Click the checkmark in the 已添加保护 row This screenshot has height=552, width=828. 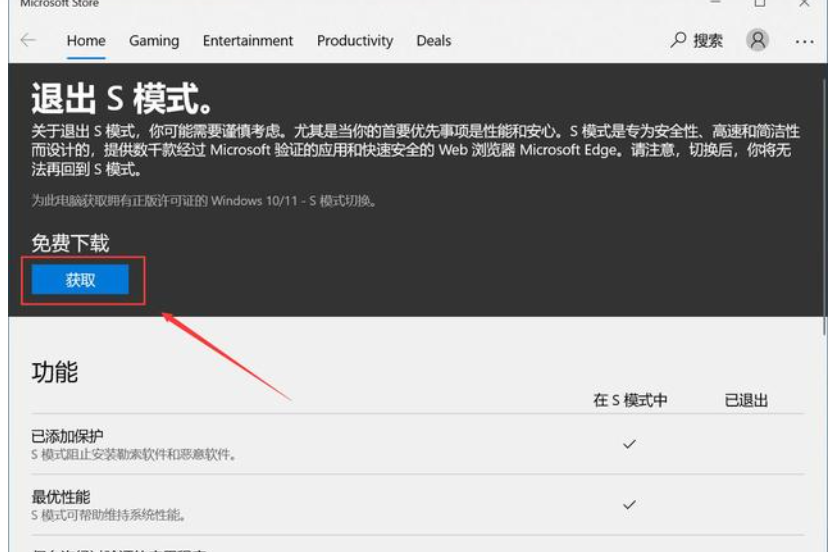click(629, 444)
